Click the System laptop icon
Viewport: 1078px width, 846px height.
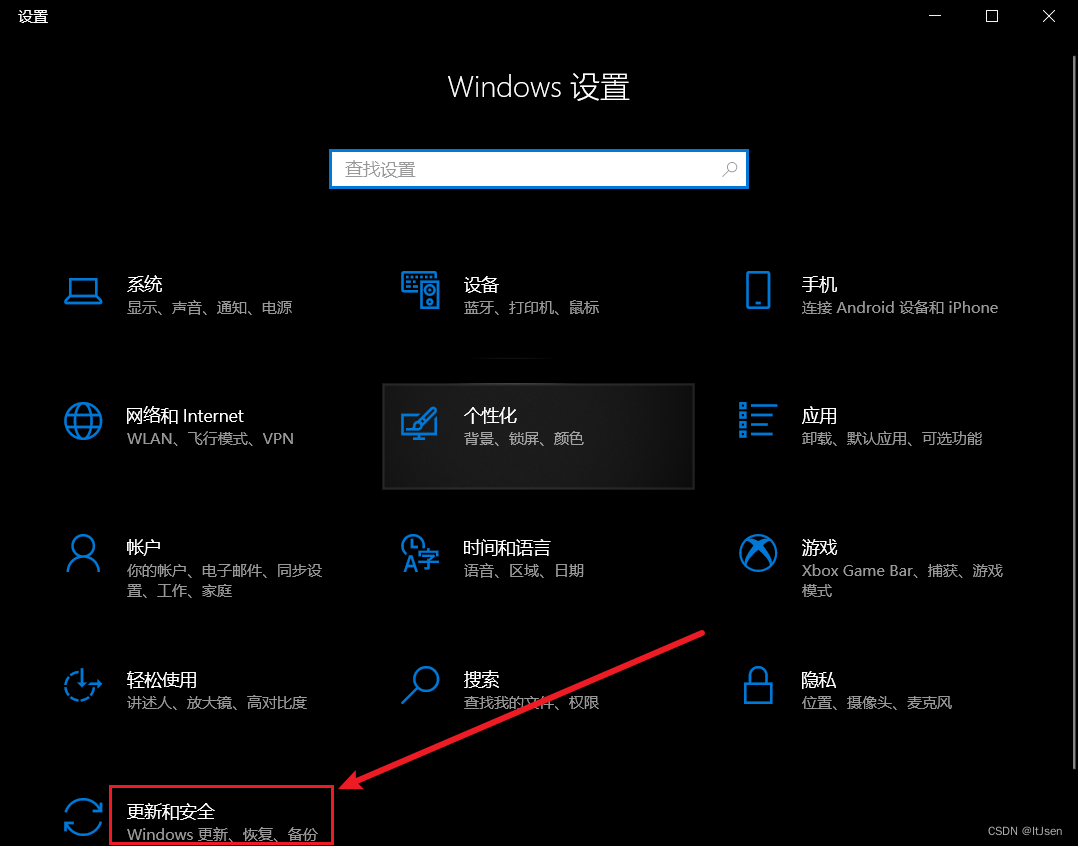83,291
